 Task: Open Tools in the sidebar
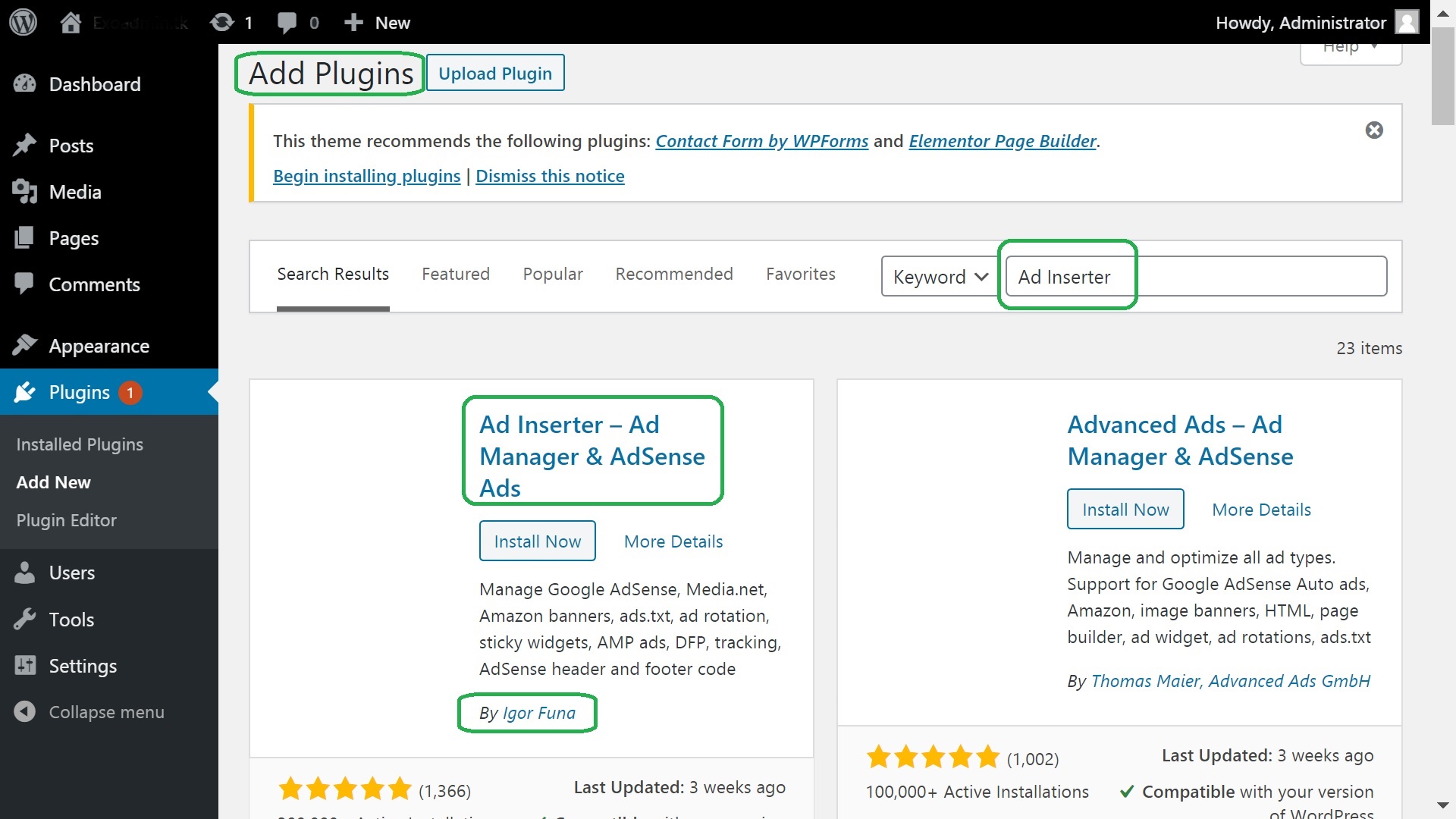click(x=72, y=620)
